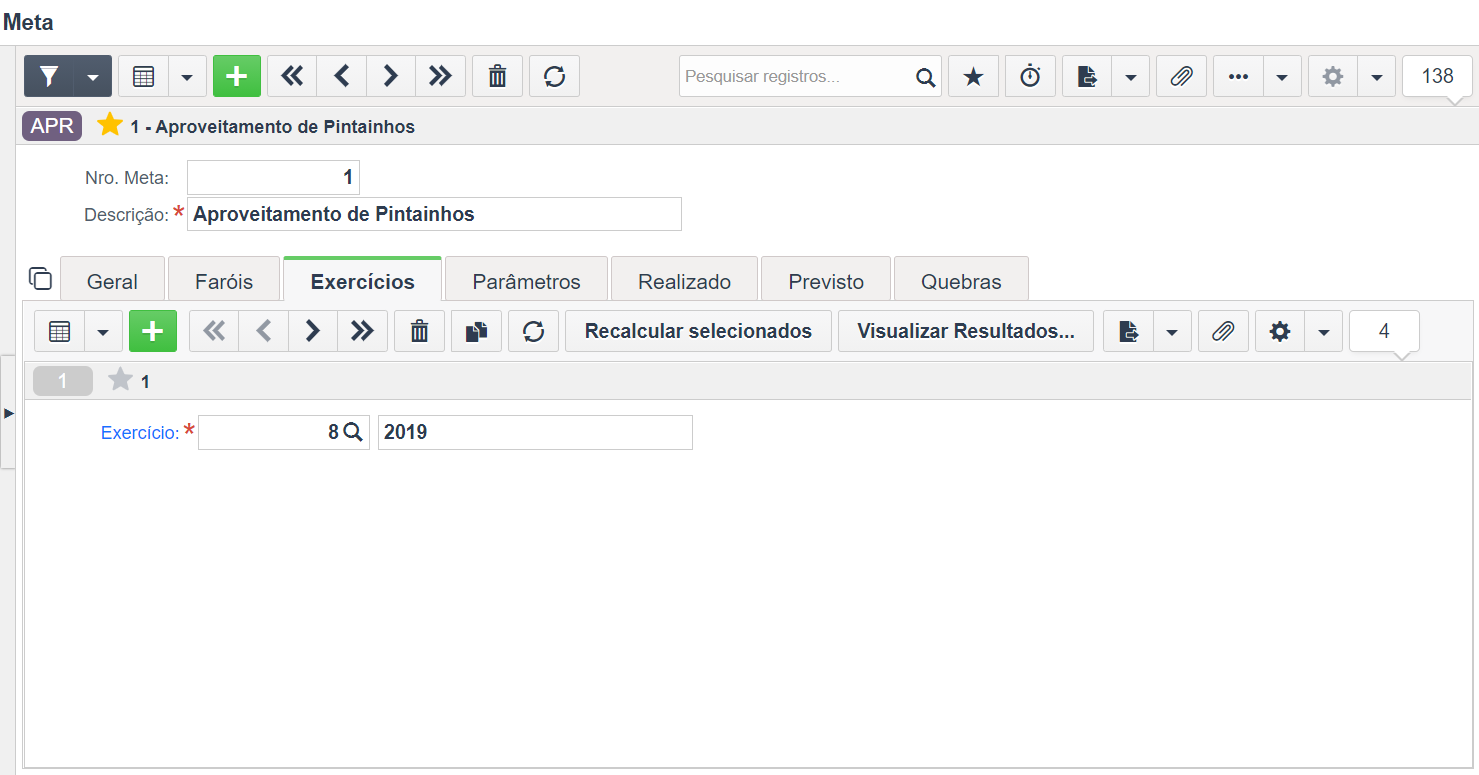Screen dimensions: 1479x775
Task: Add a new Meta record
Action: click(236, 76)
